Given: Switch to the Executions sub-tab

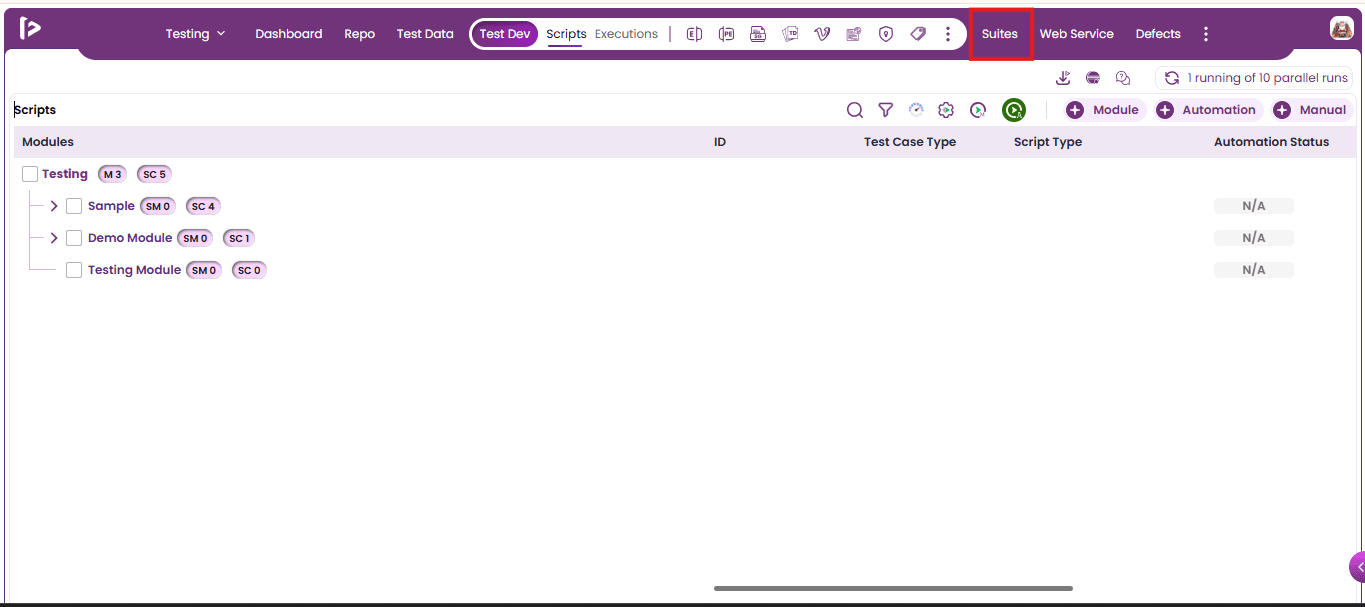Looking at the screenshot, I should 626,34.
